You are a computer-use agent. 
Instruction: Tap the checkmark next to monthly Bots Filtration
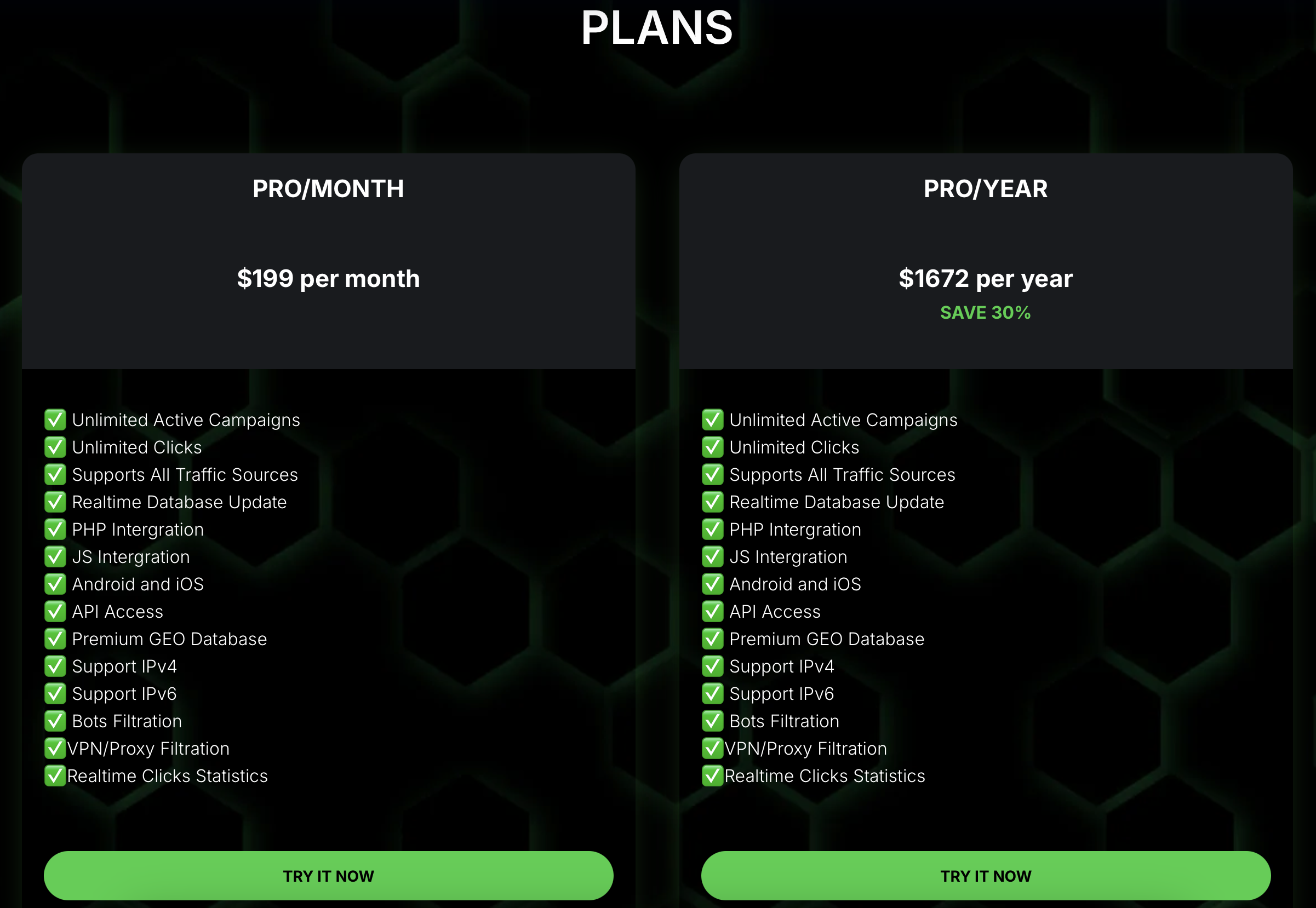[x=55, y=721]
